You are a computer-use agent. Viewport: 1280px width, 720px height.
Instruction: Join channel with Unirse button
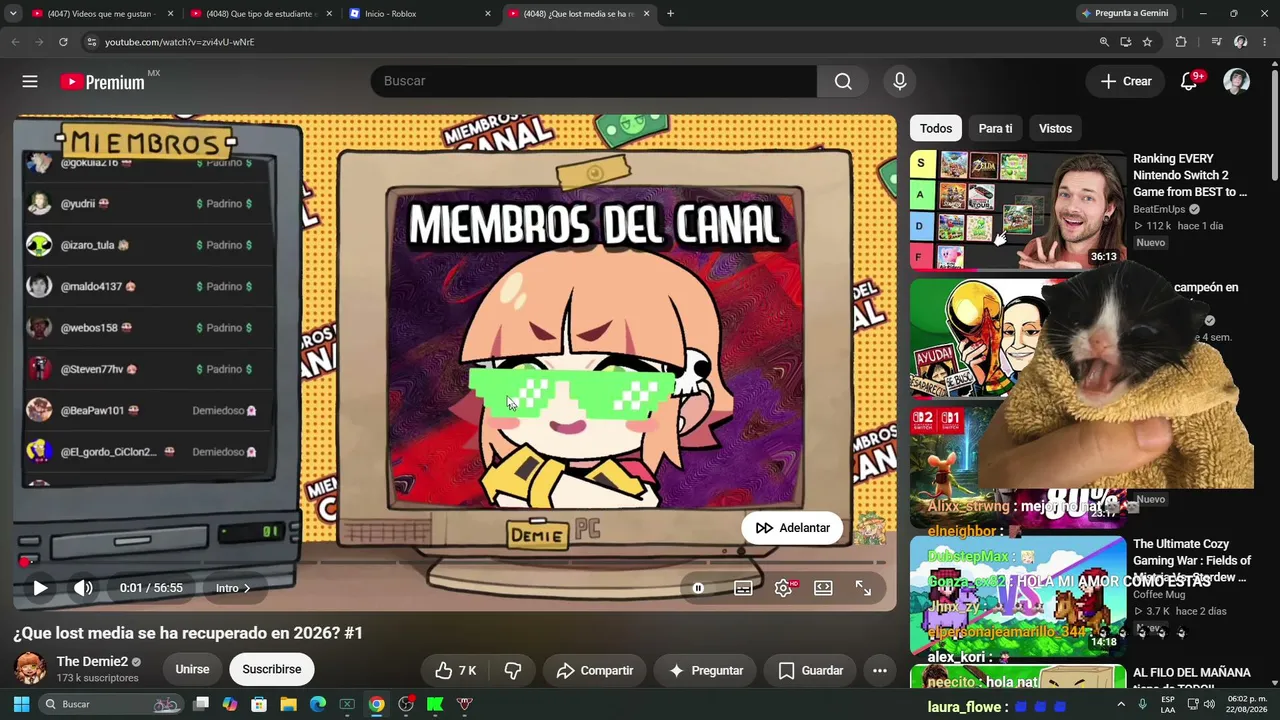tap(192, 670)
